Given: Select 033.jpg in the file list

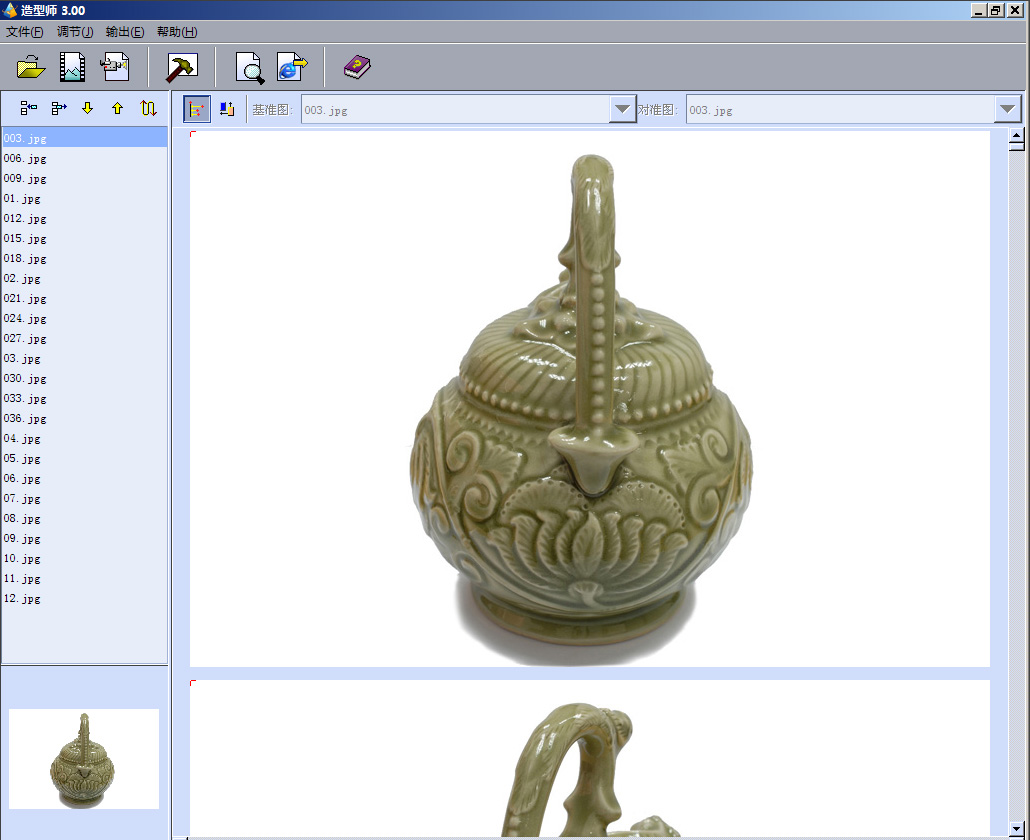Looking at the screenshot, I should (x=85, y=399).
